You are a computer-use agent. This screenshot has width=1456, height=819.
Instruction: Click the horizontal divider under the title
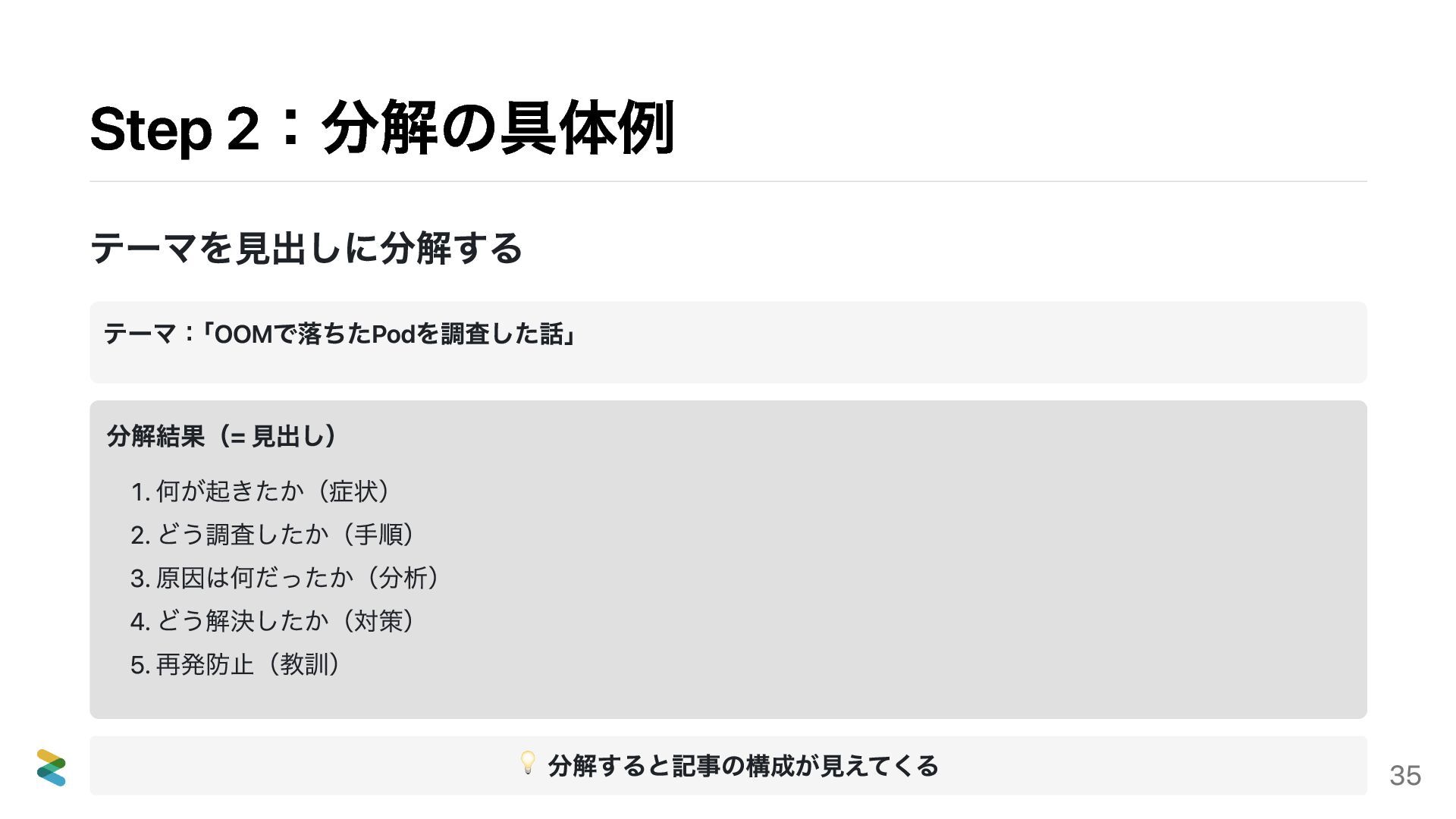728,181
